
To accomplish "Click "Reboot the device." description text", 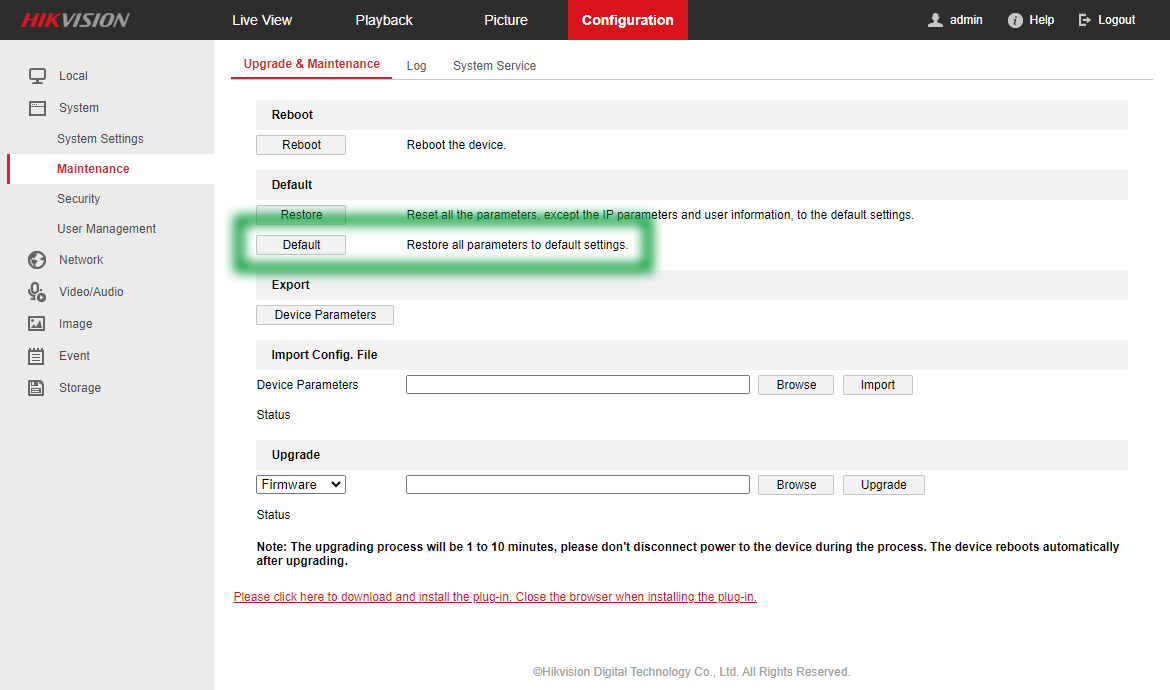I will pos(456,145).
